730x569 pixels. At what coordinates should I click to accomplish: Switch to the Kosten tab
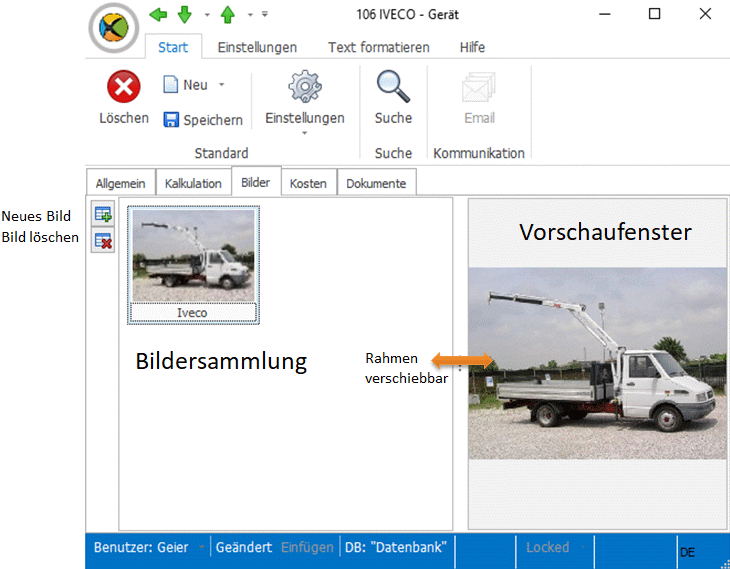pos(308,183)
